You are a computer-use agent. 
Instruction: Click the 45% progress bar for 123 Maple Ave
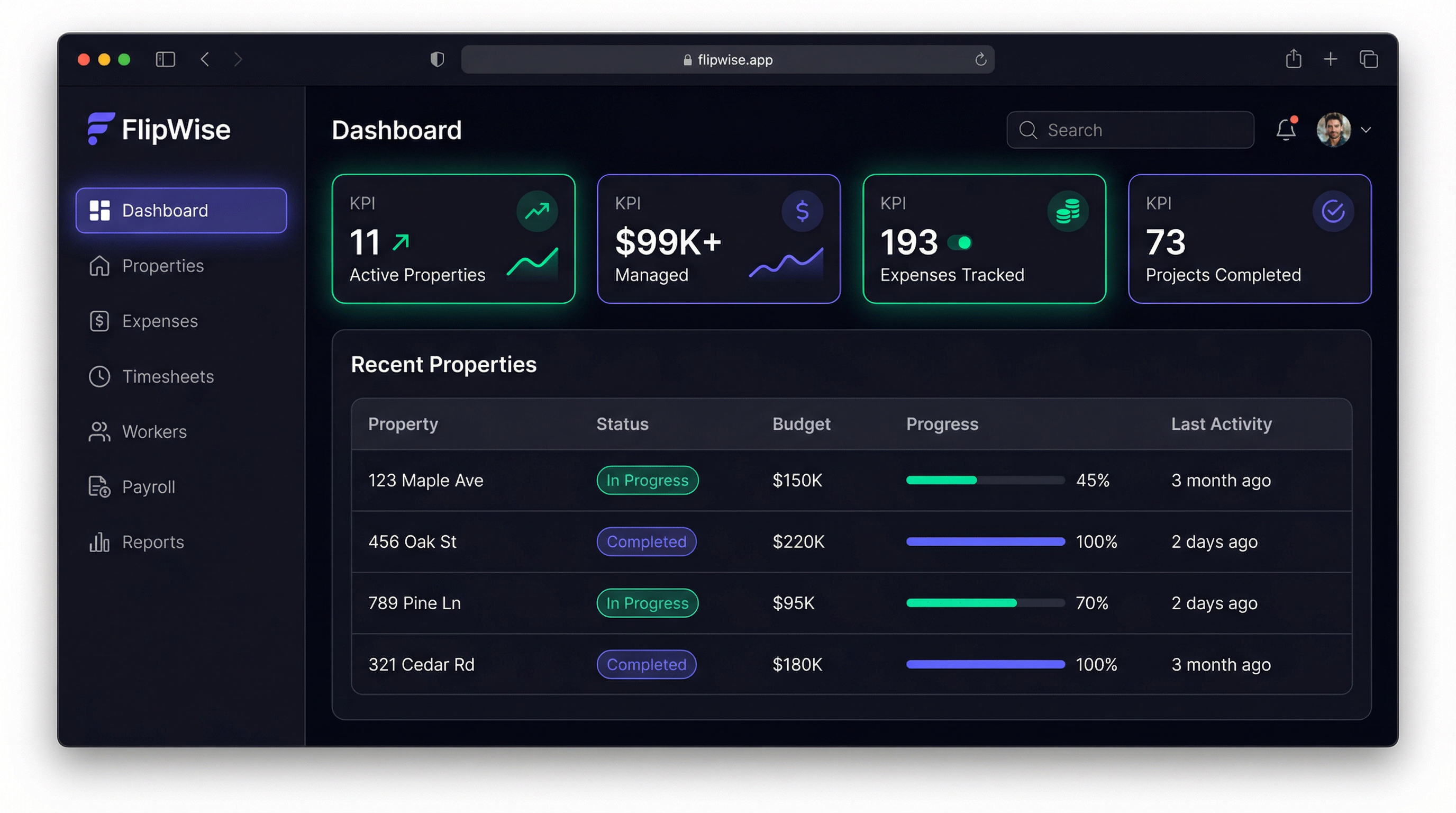[985, 481]
